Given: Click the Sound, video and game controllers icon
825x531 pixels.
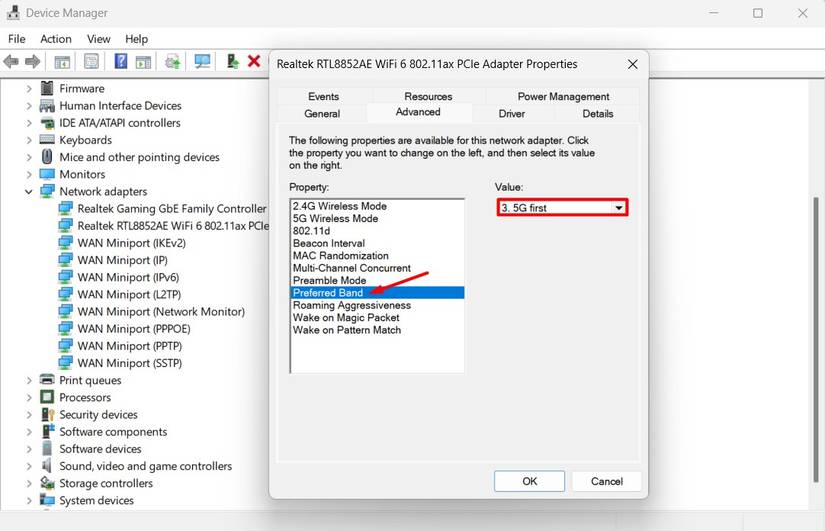Looking at the screenshot, I should pyautogui.click(x=47, y=465).
